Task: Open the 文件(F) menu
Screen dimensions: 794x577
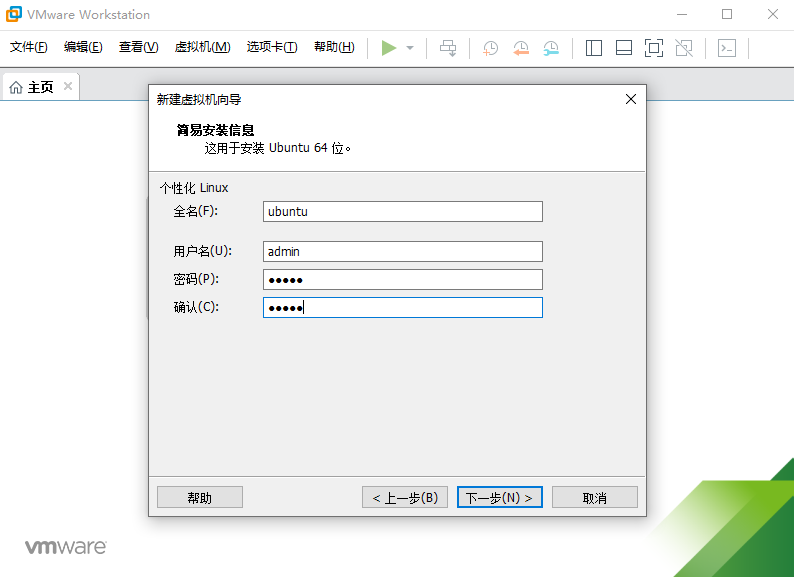Action: click(x=29, y=47)
